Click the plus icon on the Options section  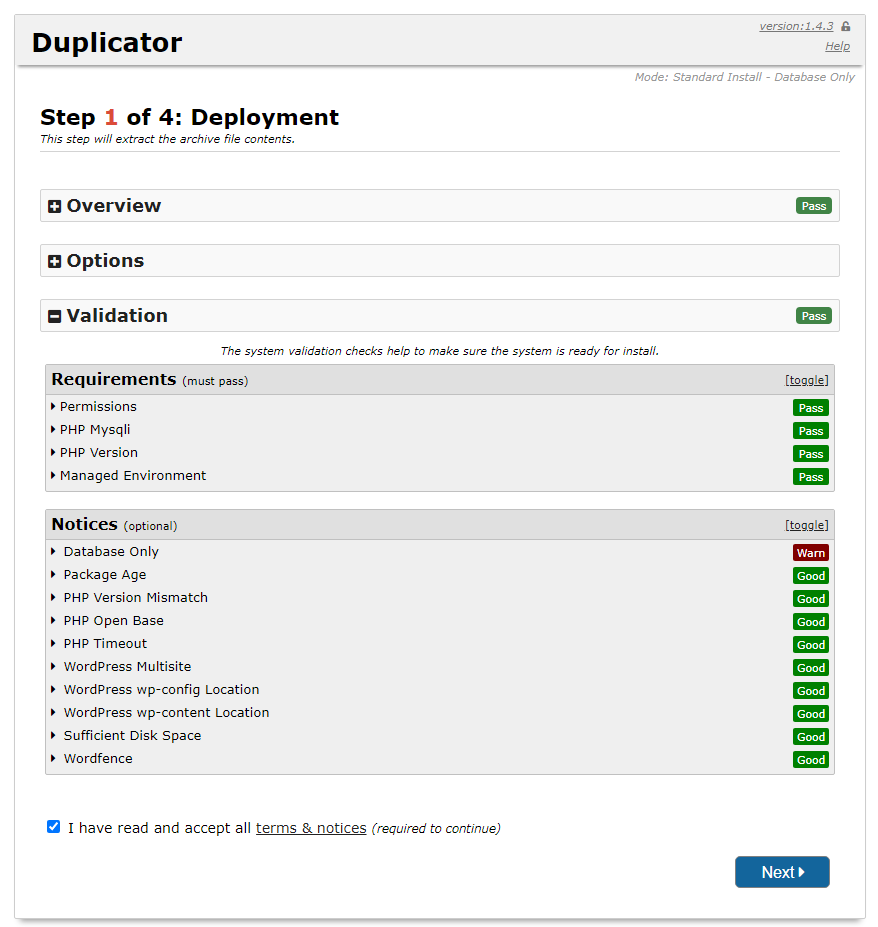pyautogui.click(x=54, y=260)
